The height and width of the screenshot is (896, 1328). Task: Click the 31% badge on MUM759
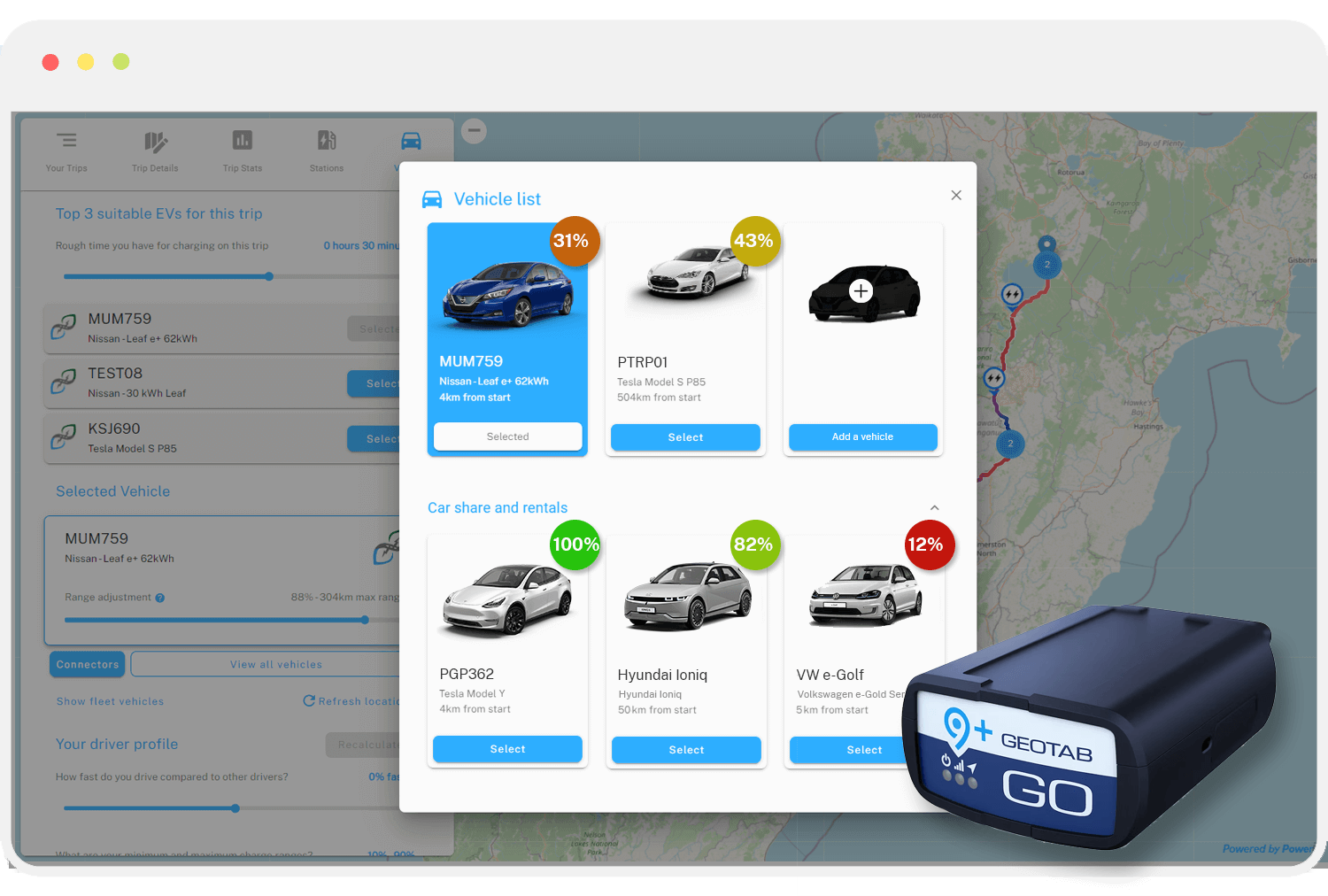[575, 241]
